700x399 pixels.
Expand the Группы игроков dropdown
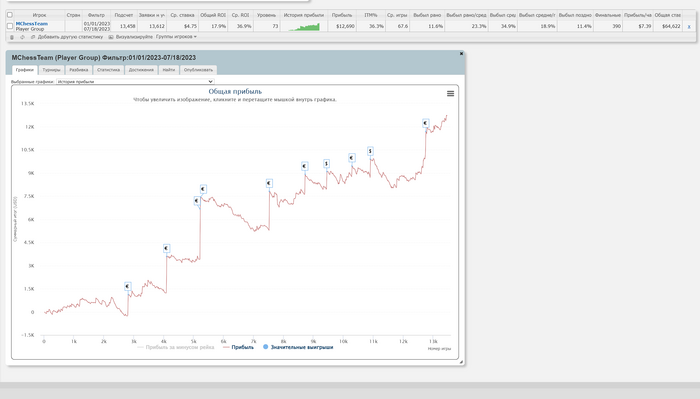click(176, 37)
